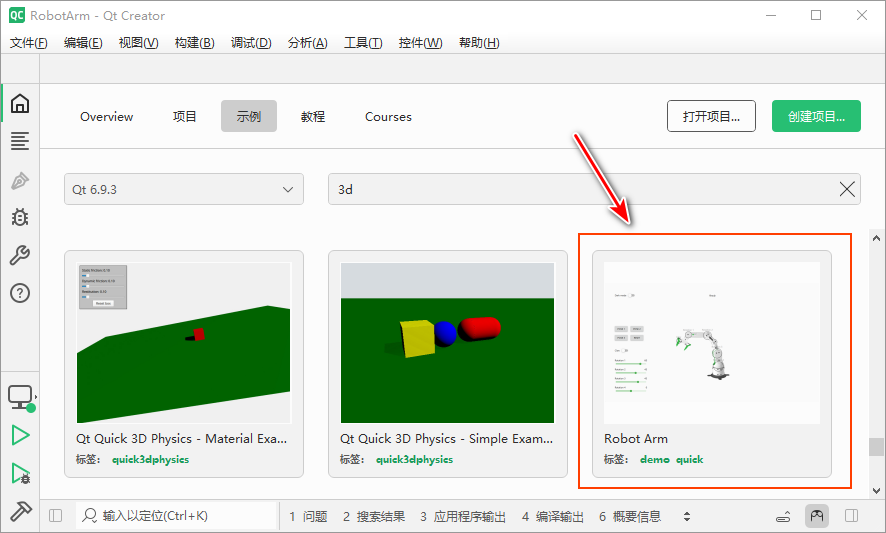Open Debug mode bug icon

click(19, 217)
